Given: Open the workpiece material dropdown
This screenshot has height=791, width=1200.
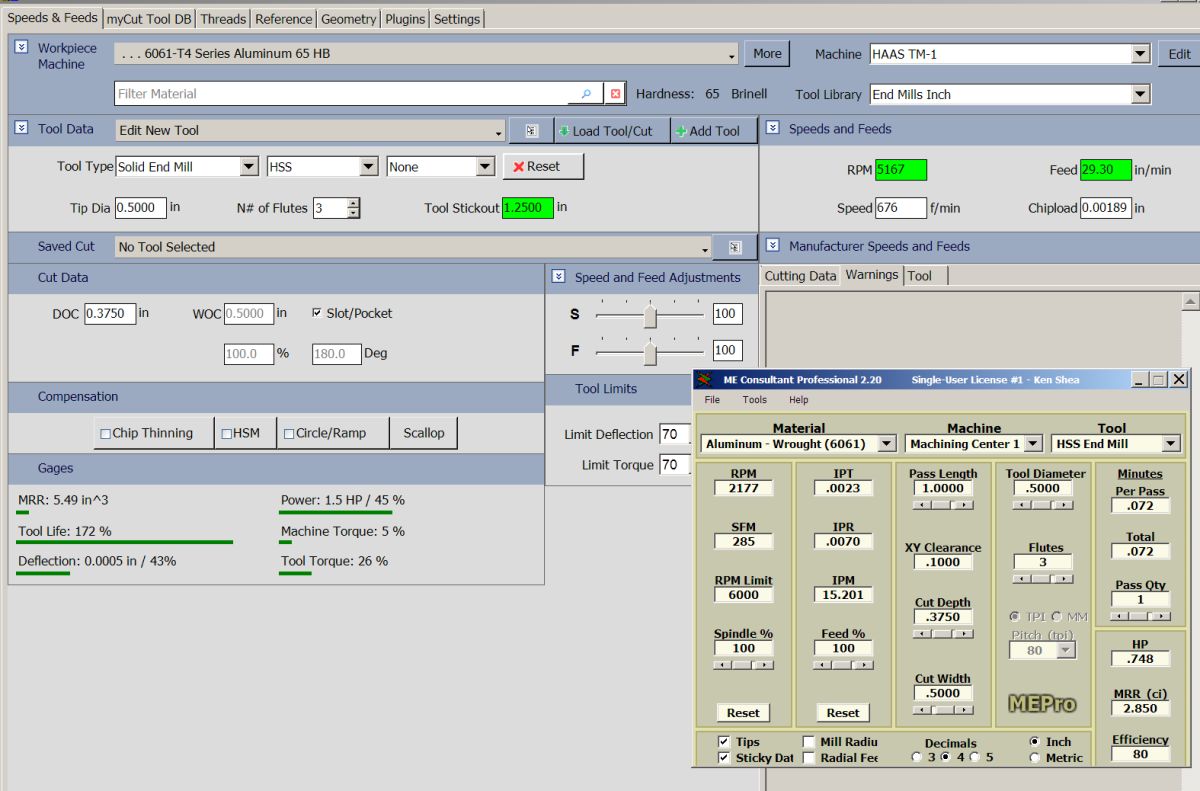Looking at the screenshot, I should tap(733, 55).
